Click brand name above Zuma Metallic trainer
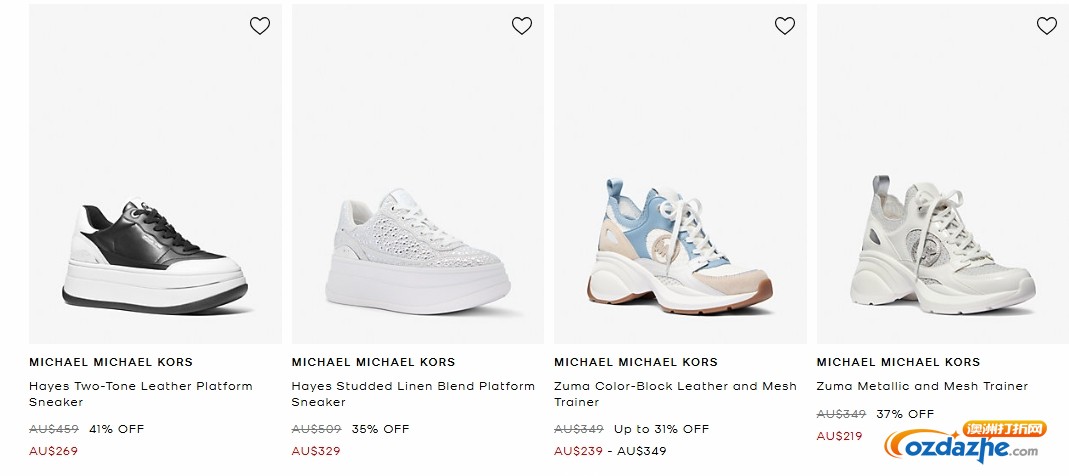 (x=898, y=362)
